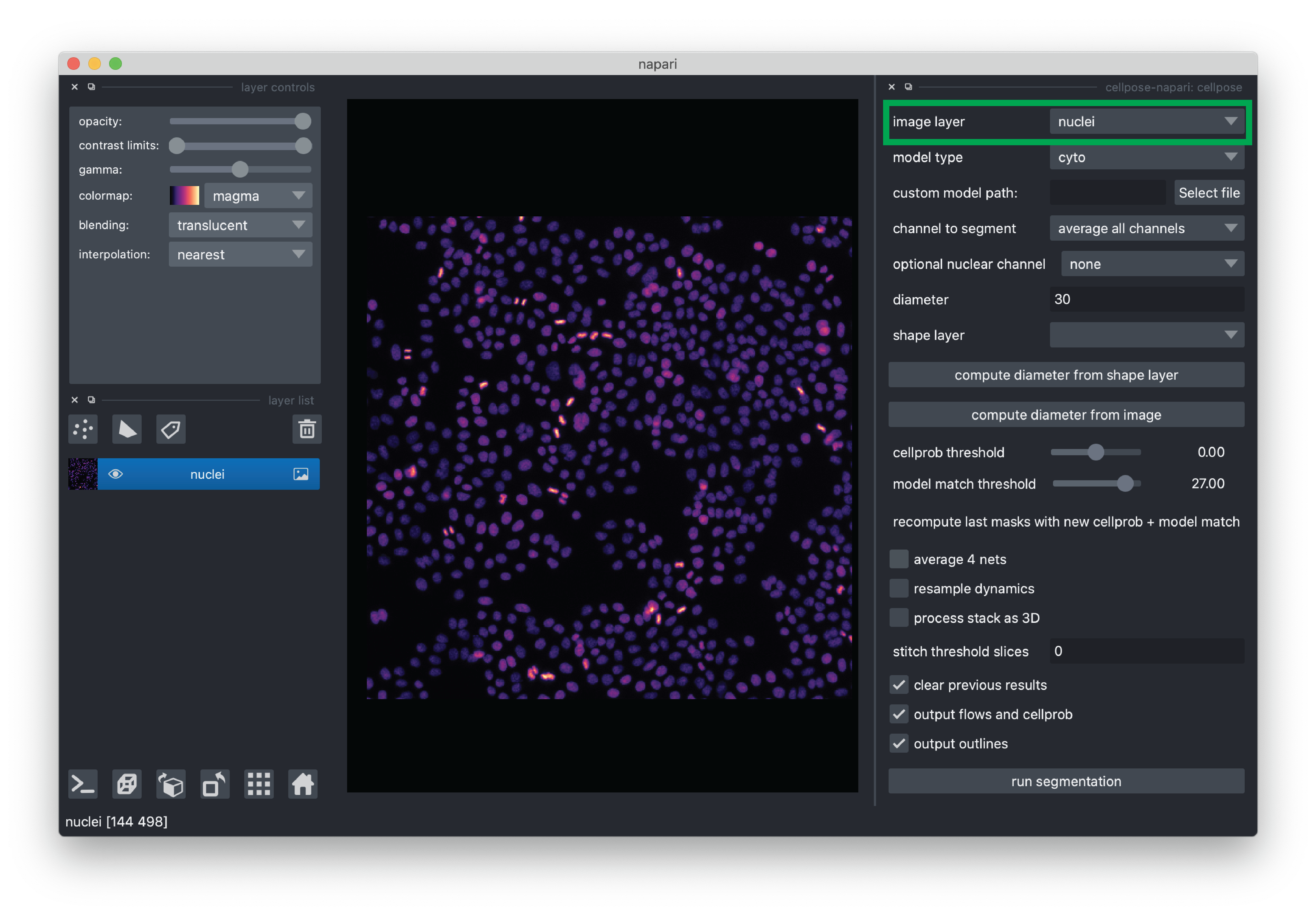Delete selected layer with trash icon
This screenshot has height=914, width=1316.
[x=307, y=429]
